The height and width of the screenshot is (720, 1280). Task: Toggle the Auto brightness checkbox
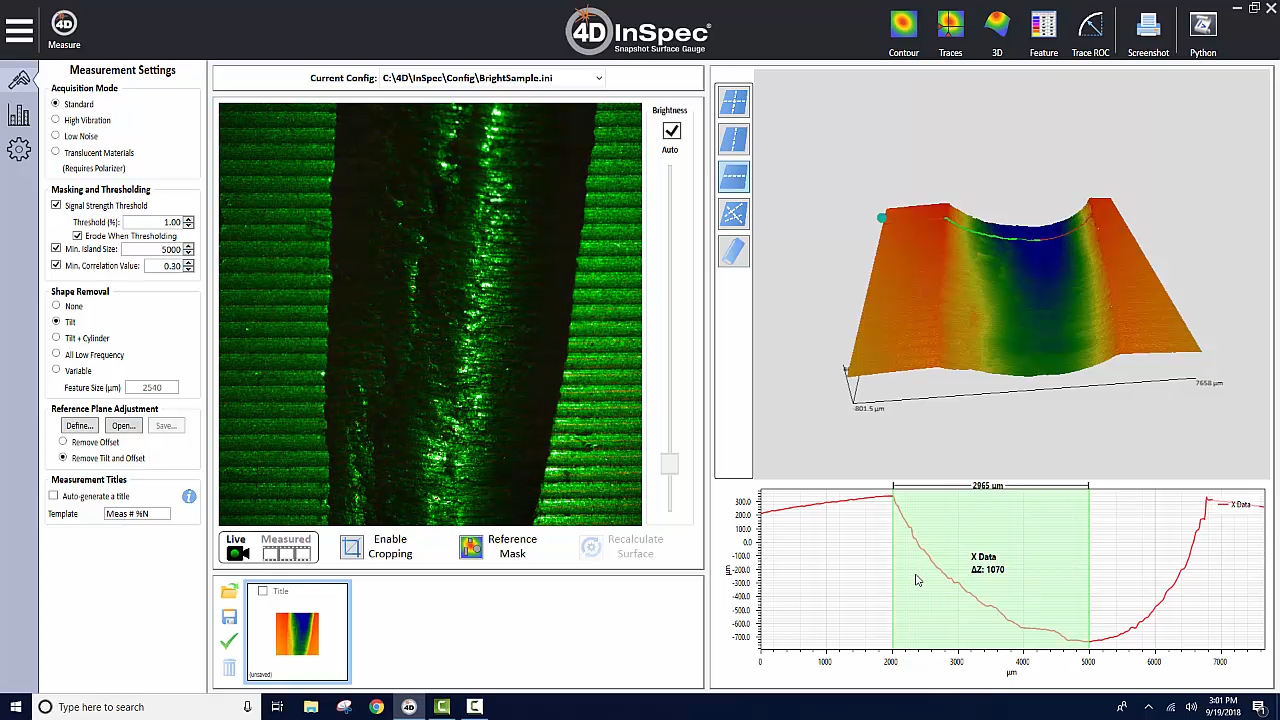671,131
